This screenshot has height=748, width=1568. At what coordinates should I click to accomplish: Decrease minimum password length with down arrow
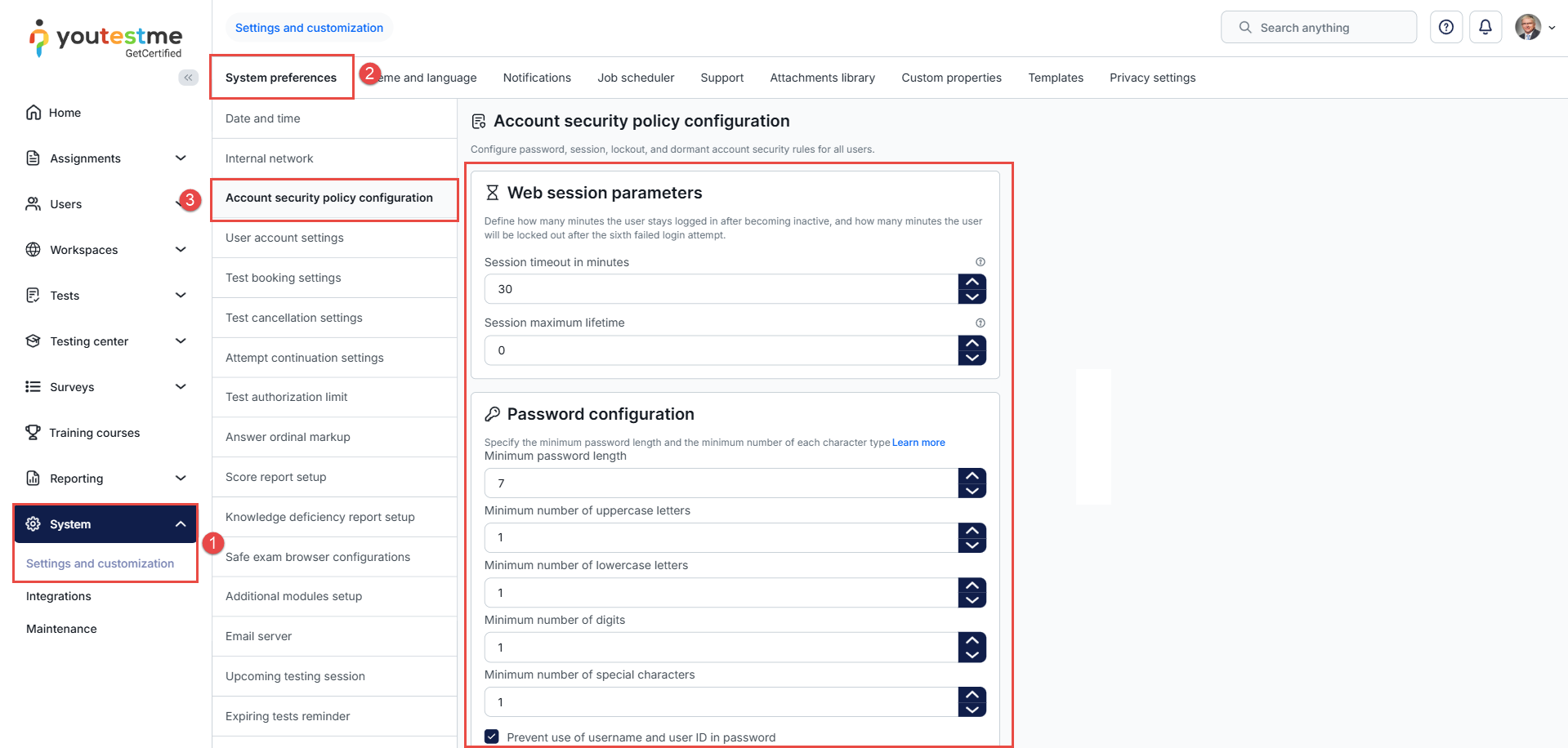[x=972, y=491]
